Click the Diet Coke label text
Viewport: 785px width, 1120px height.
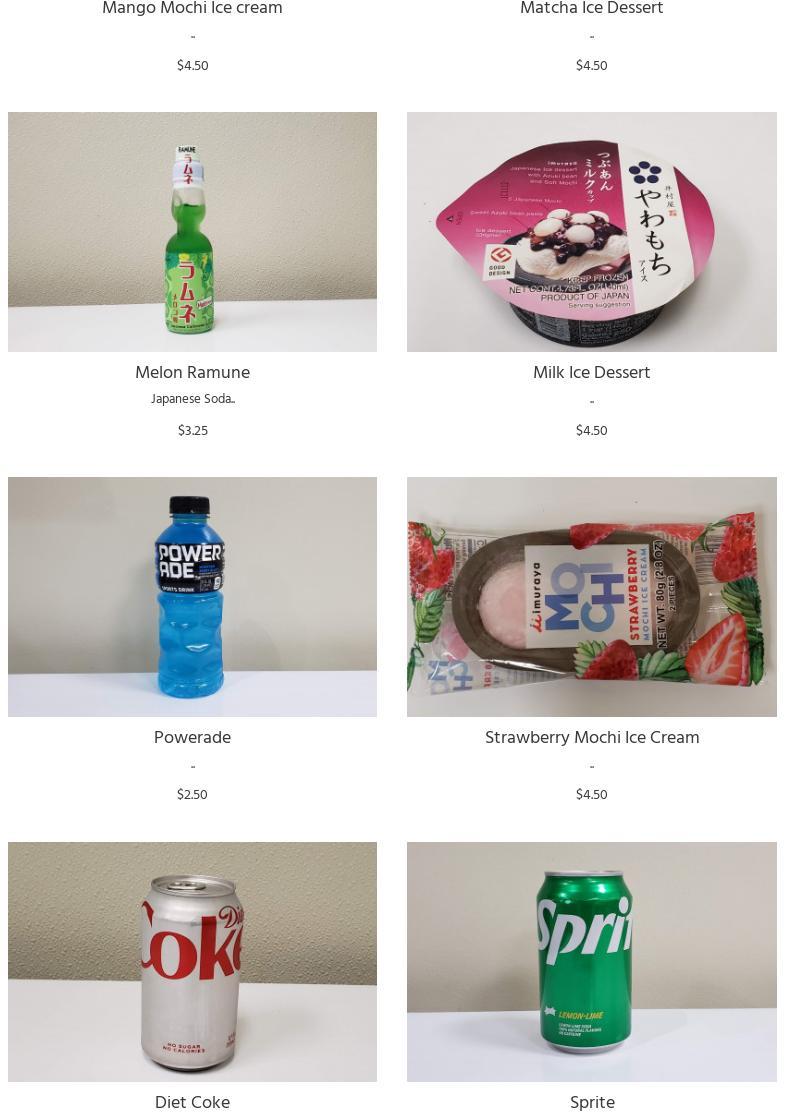[192, 1102]
